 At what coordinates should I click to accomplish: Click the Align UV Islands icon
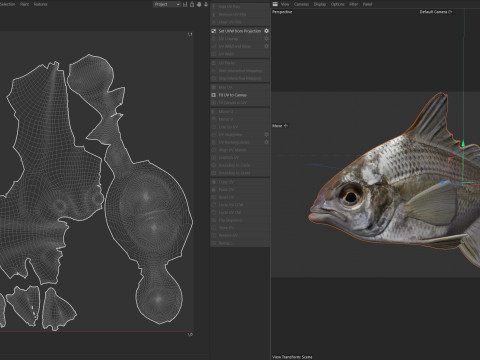click(x=214, y=150)
